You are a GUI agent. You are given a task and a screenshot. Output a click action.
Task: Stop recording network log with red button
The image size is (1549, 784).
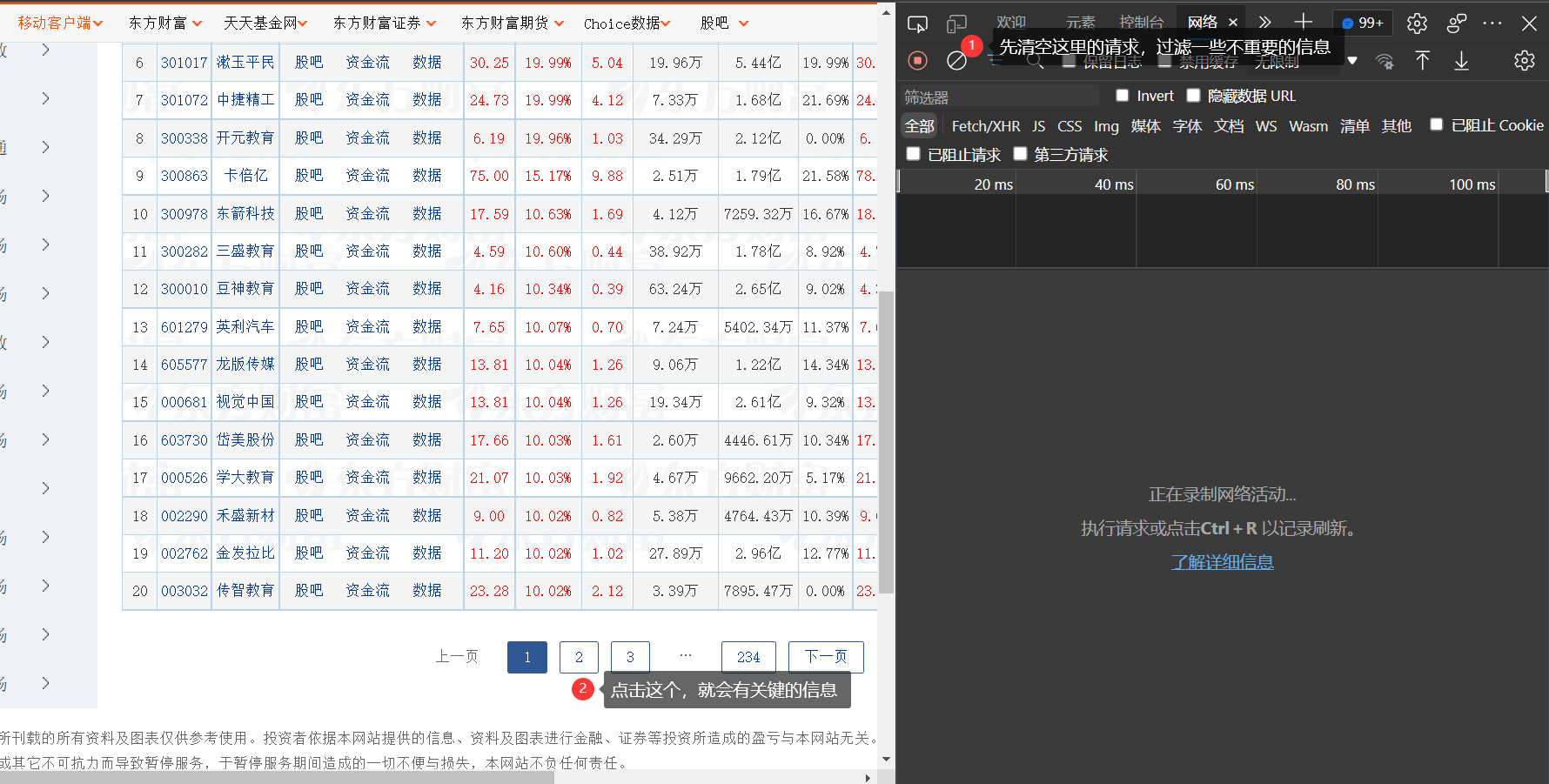coord(917,60)
